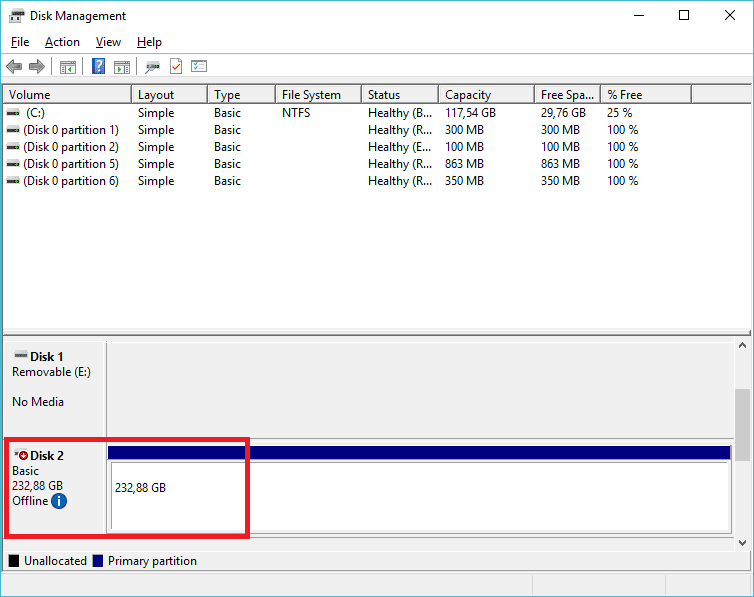This screenshot has width=754, height=597.
Task: Click the 25 % free cell
Action: 619,113
